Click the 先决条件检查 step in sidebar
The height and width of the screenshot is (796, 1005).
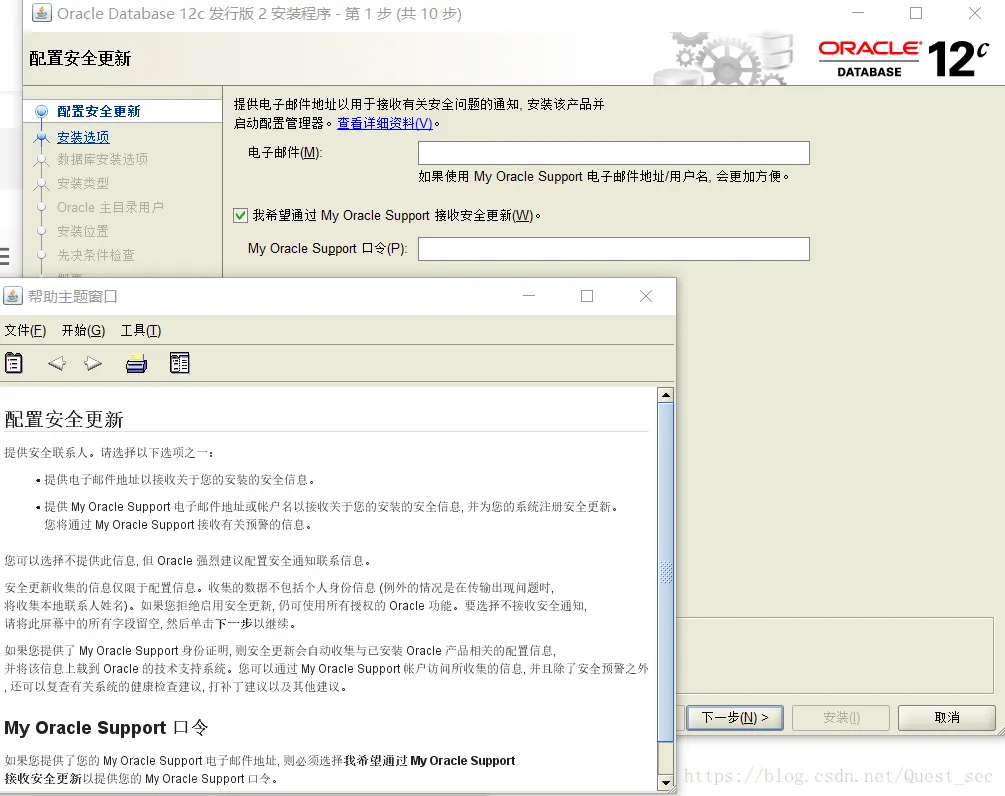click(x=96, y=255)
